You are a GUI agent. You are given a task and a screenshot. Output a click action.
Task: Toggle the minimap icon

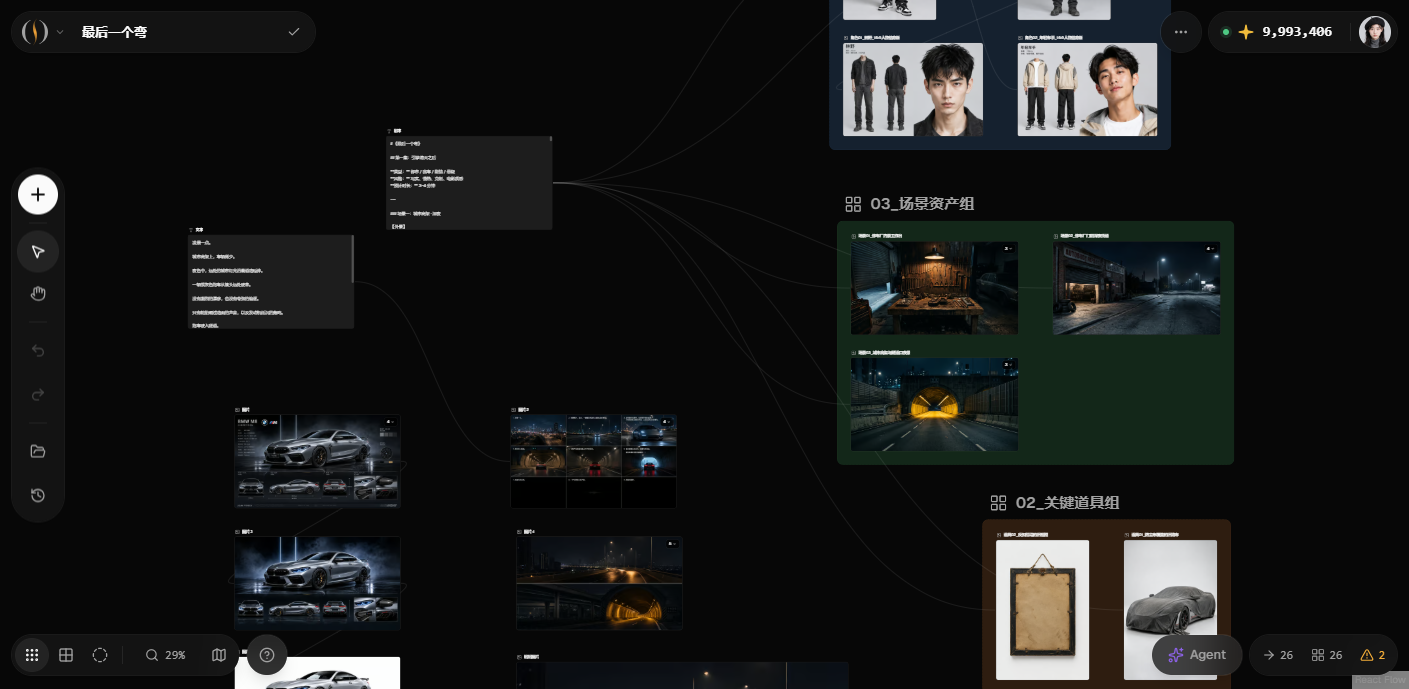coord(219,655)
